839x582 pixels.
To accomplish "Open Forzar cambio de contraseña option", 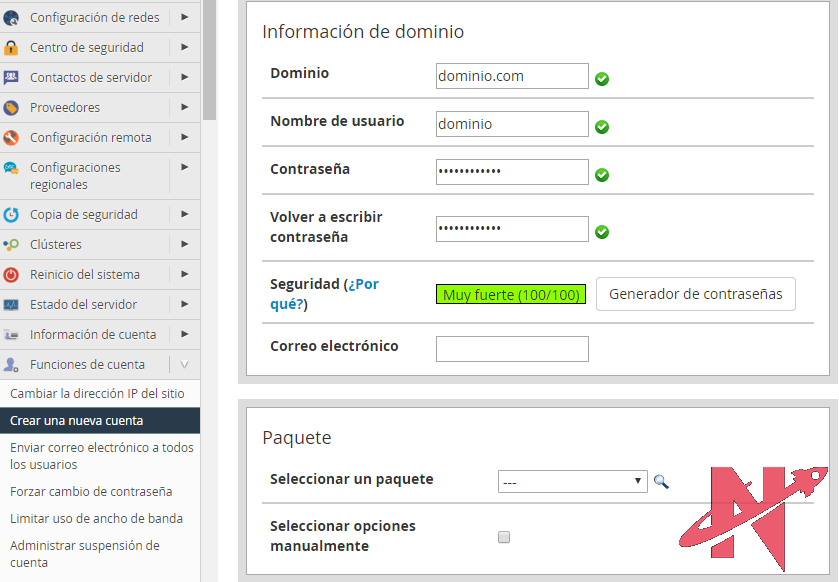I will pyautogui.click(x=91, y=492).
